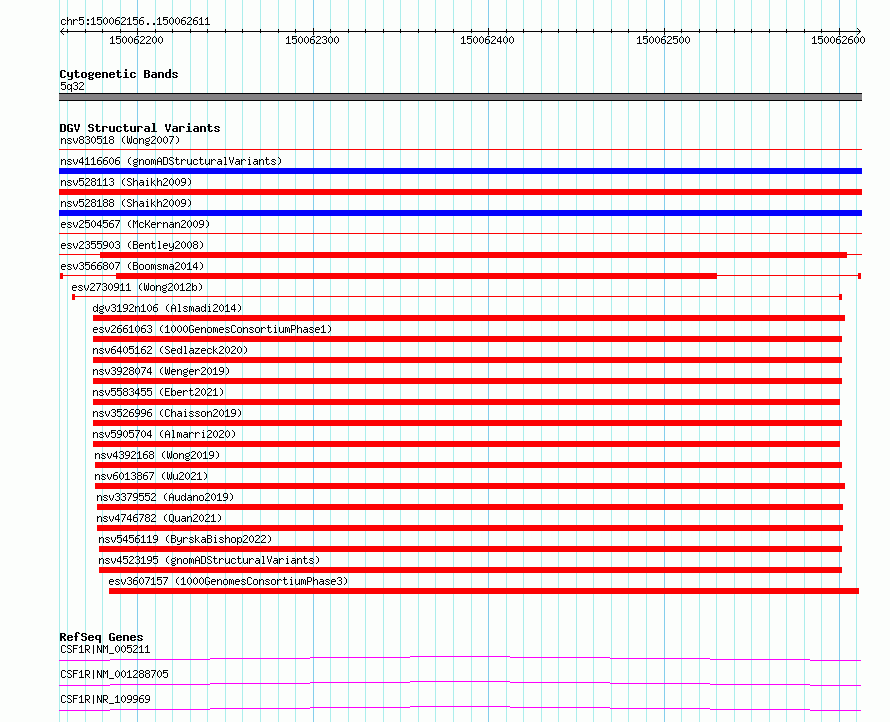
Task: Open variant nsv528113 (Shaikh2009)
Action: click(x=126, y=182)
